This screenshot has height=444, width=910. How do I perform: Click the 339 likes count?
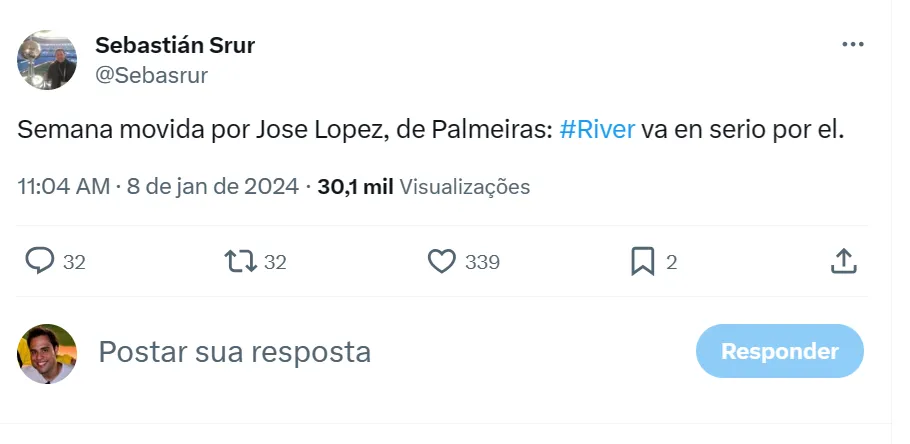[x=483, y=262]
